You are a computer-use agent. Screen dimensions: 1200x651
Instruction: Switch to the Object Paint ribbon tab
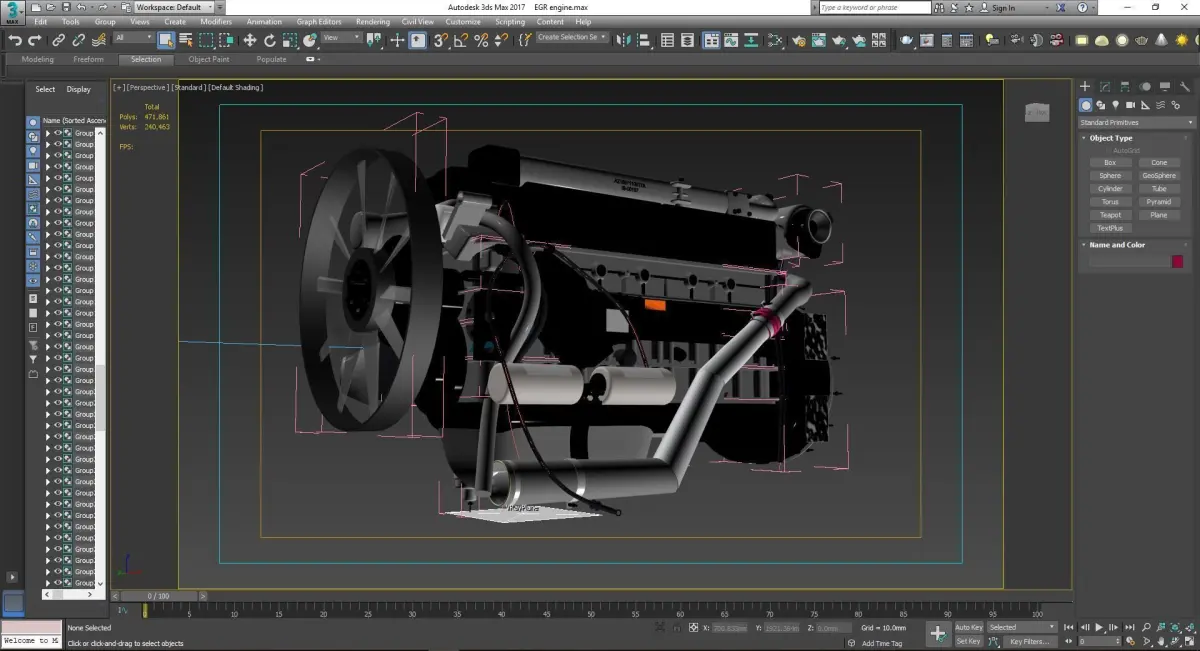coord(209,59)
